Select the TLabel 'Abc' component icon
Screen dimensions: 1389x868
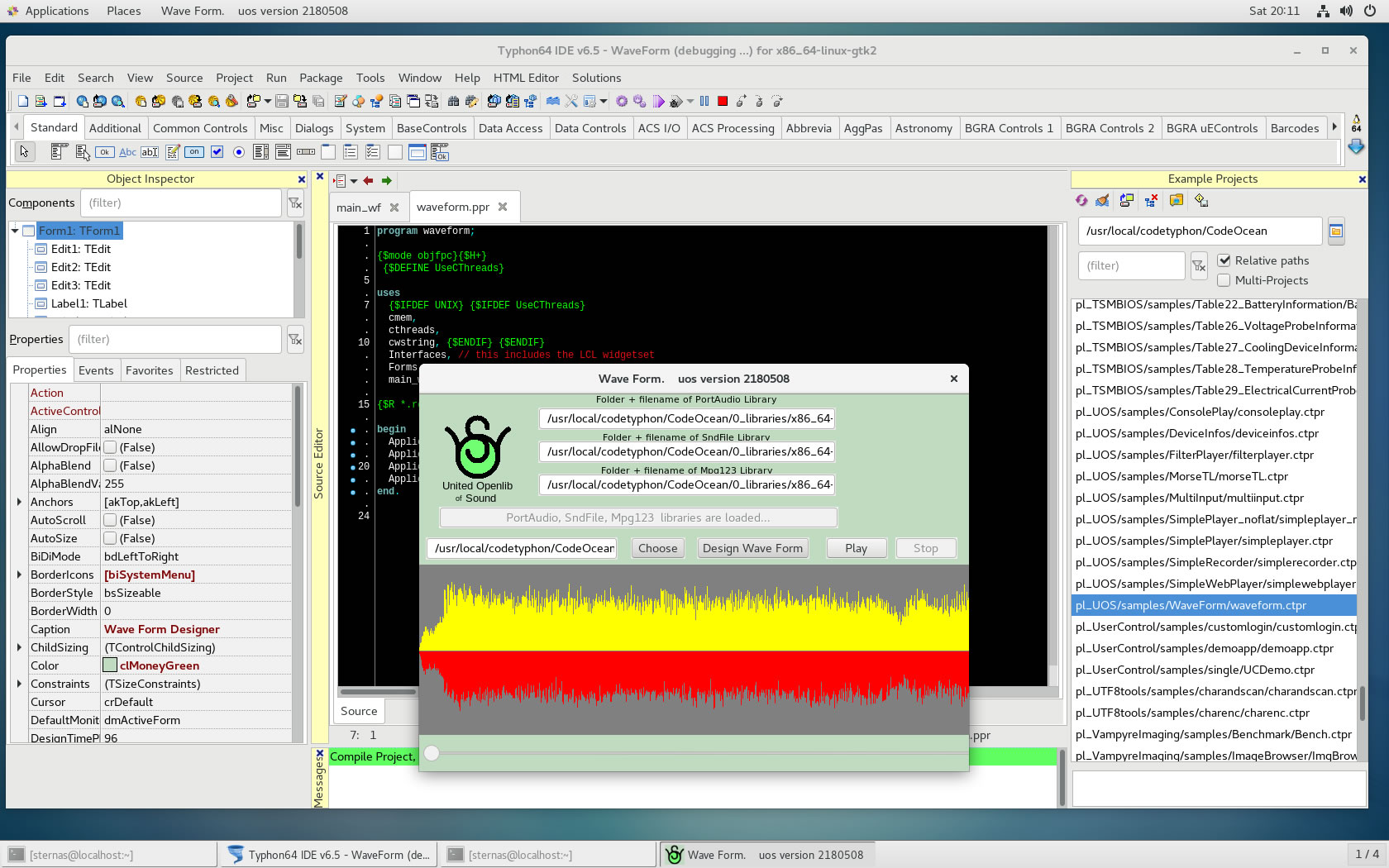127,151
